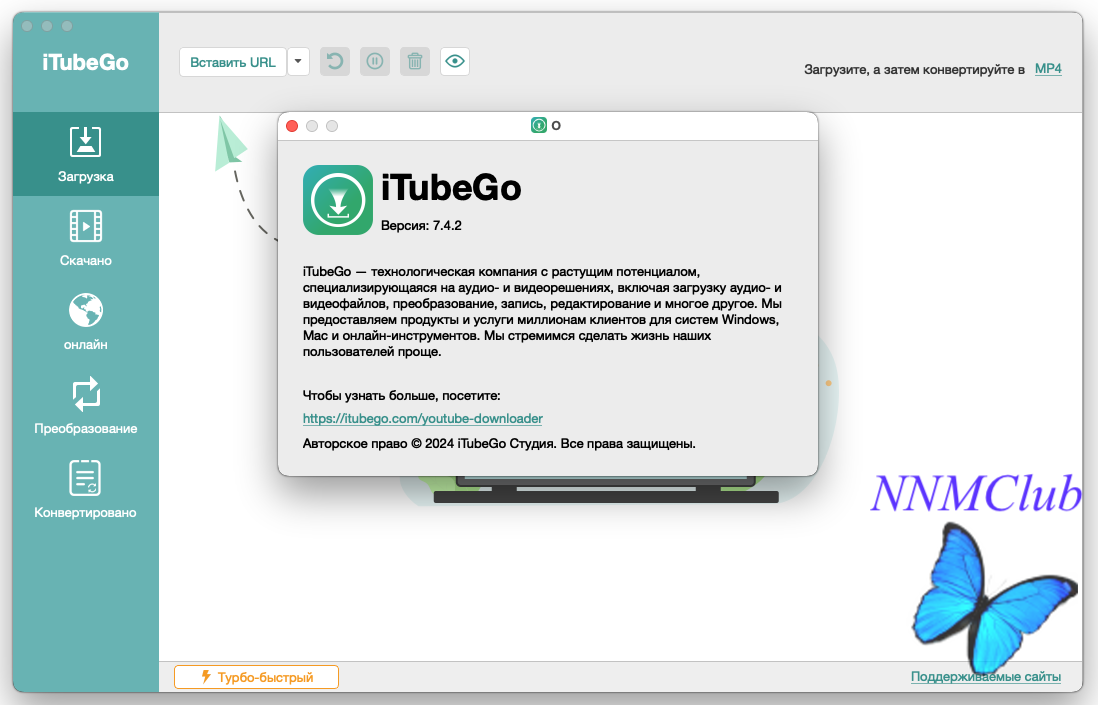The width and height of the screenshot is (1098, 705).
Task: Click the pause all downloads icon
Action: pos(375,62)
